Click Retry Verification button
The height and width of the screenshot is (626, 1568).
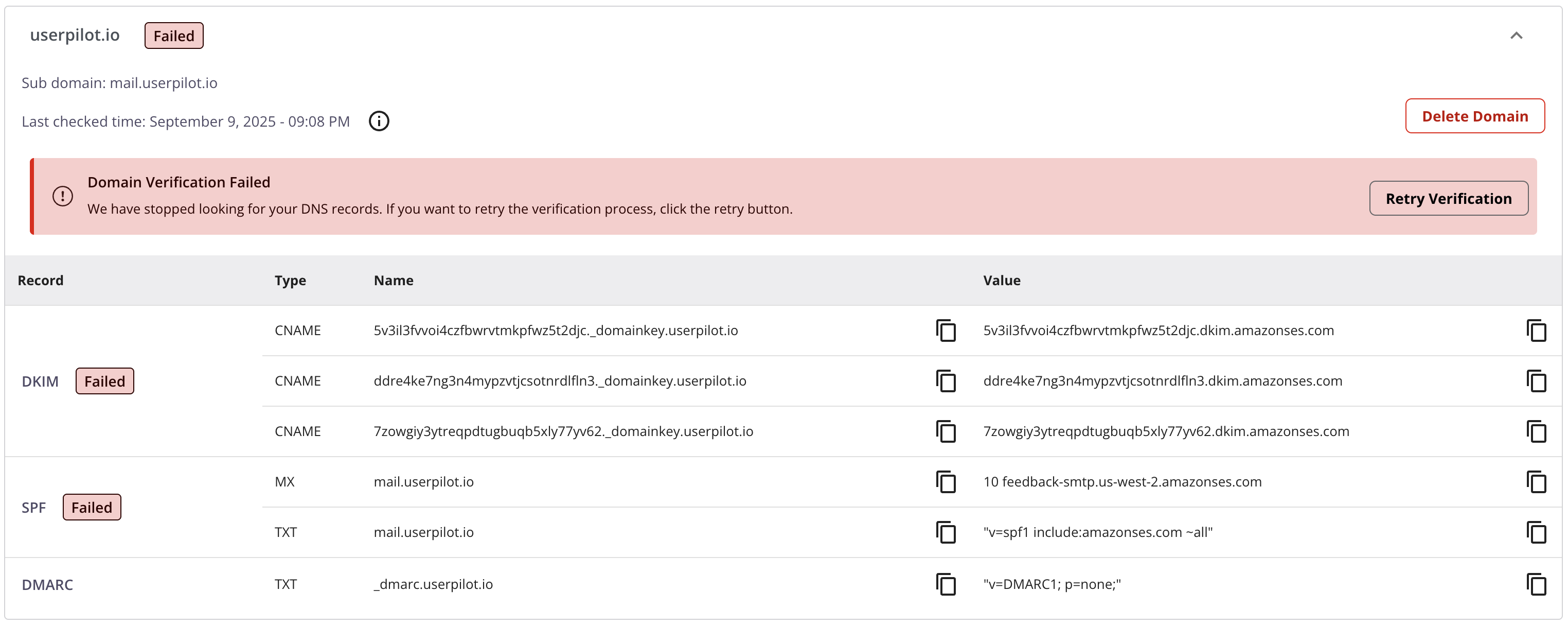(x=1448, y=199)
